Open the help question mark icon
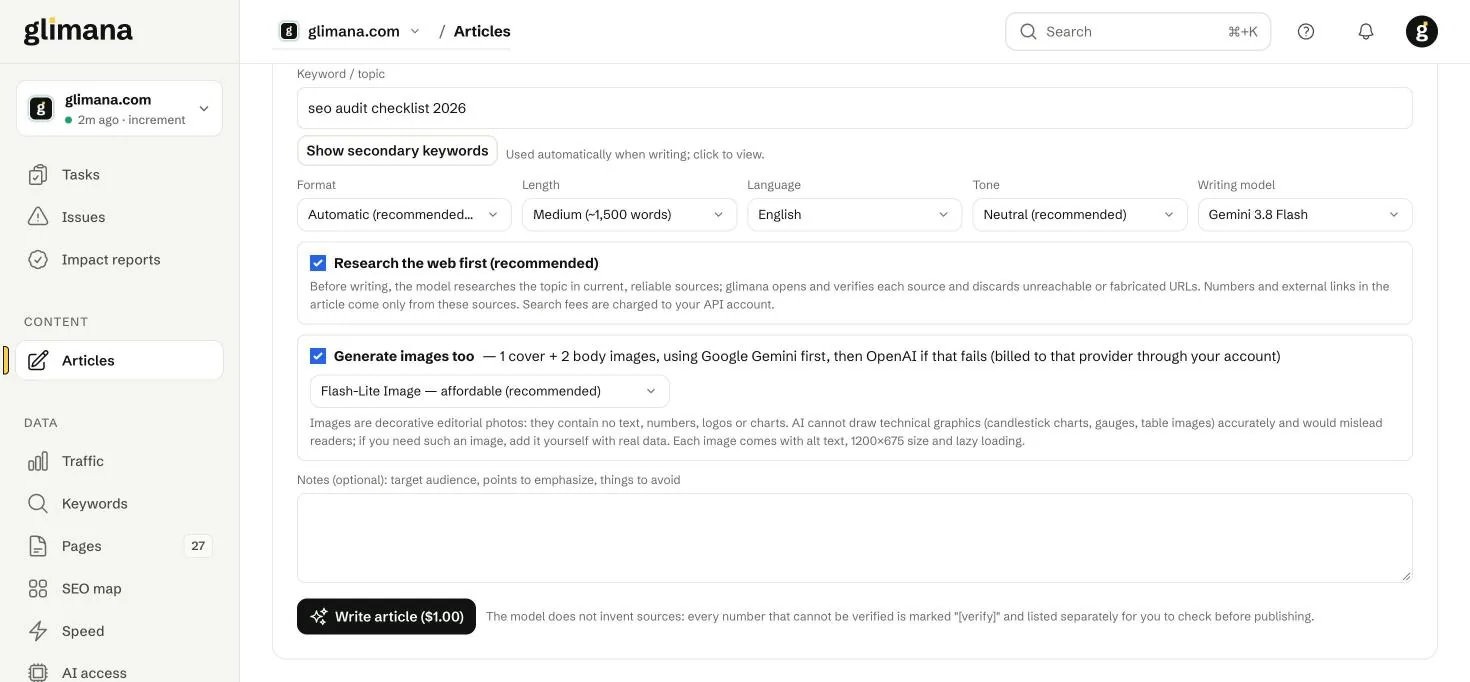 click(1306, 31)
